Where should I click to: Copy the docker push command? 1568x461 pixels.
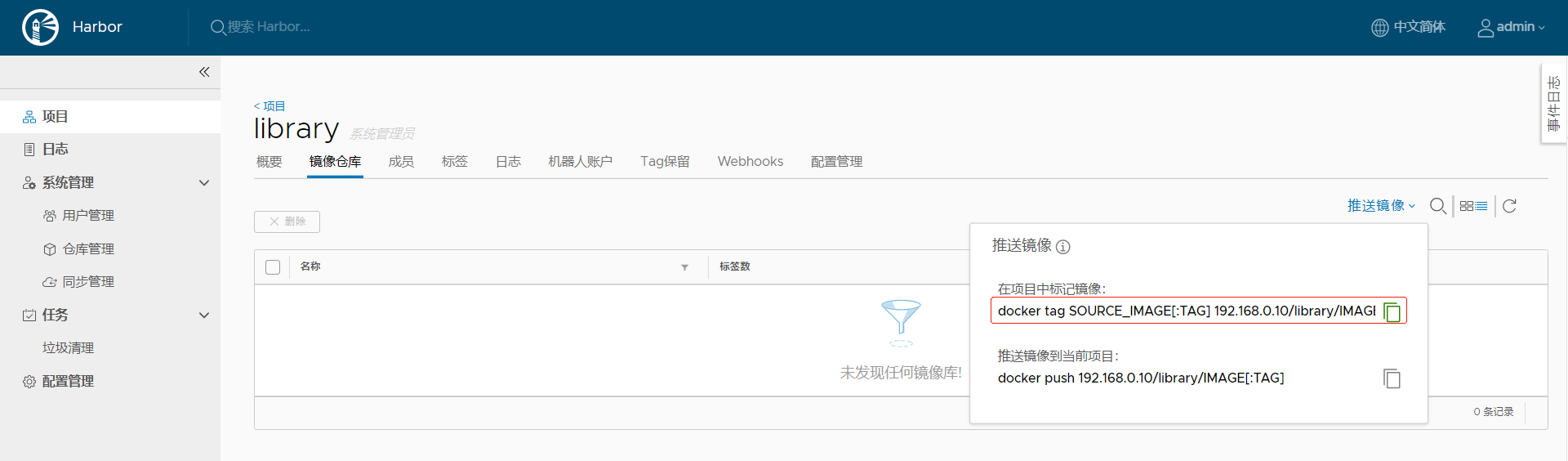click(1392, 378)
